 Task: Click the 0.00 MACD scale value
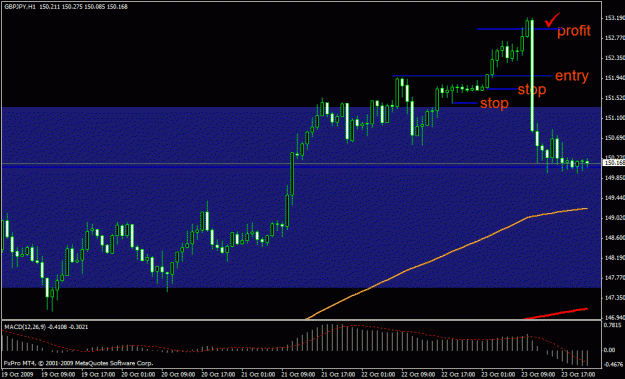tap(610, 350)
